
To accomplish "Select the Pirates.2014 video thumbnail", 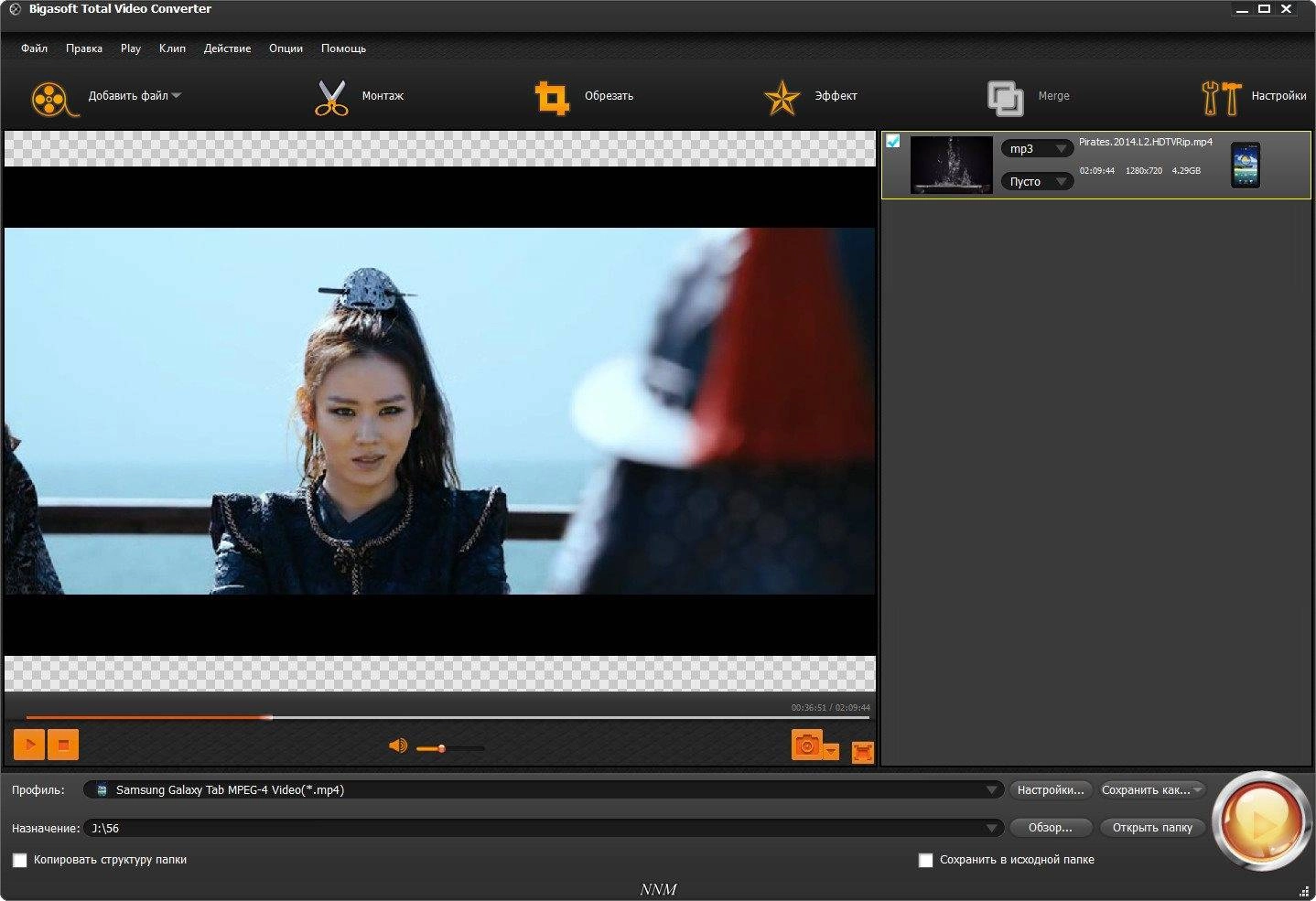I will [x=952, y=165].
